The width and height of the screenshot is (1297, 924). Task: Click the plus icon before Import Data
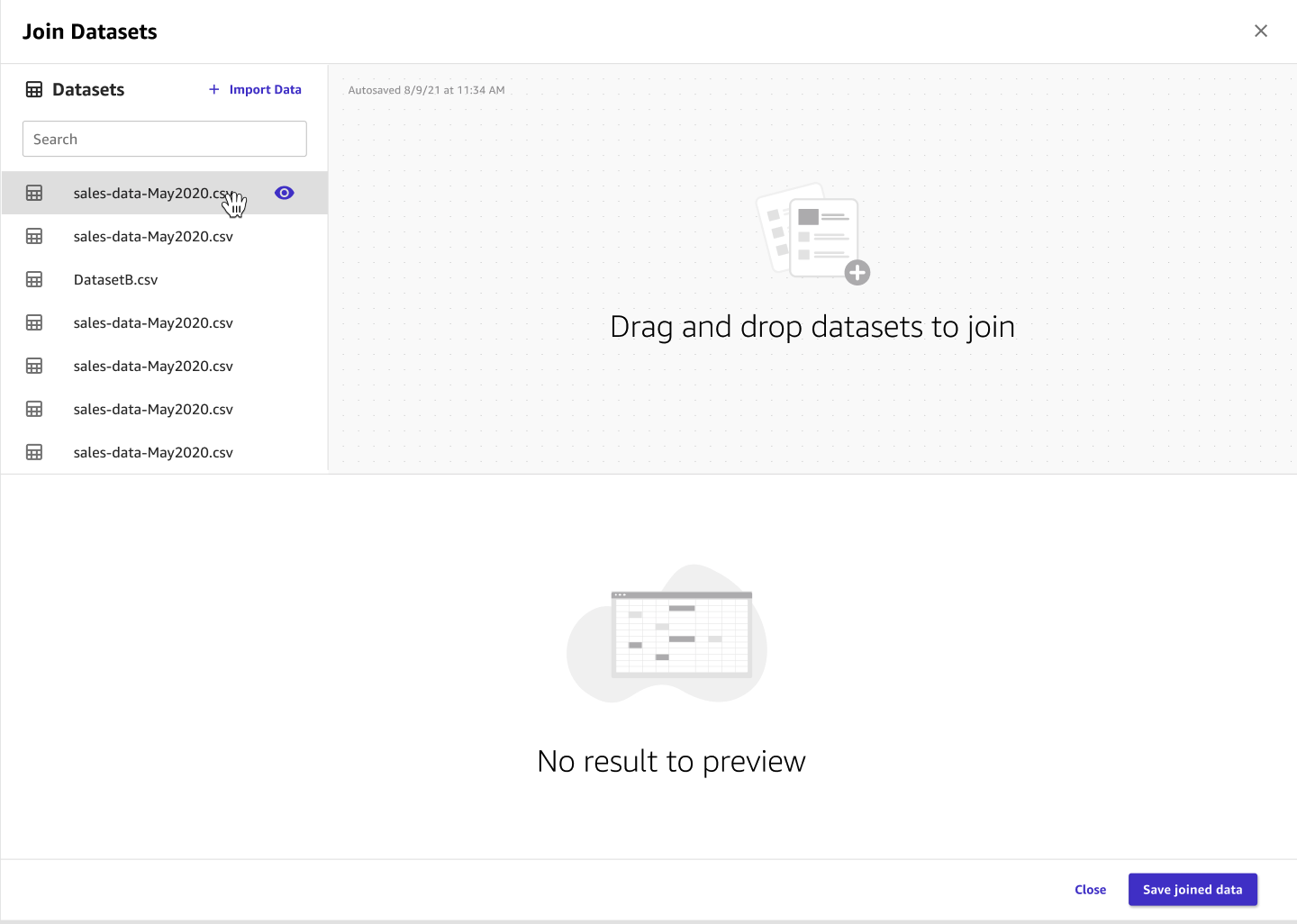tap(213, 89)
